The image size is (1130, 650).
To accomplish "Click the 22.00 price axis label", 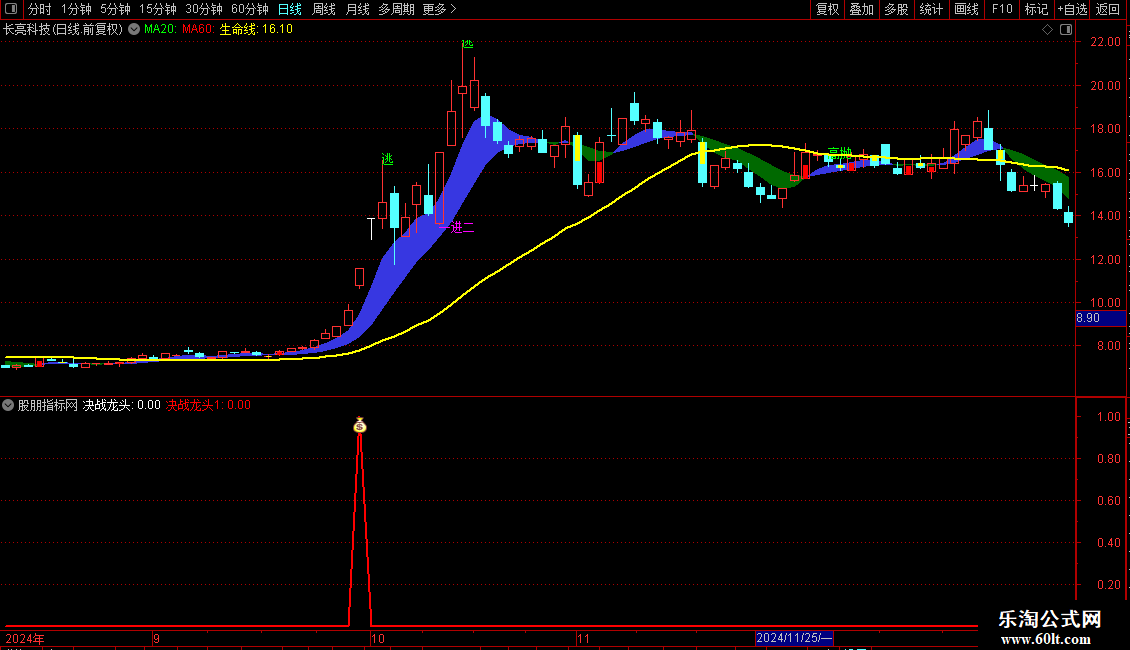I will [1105, 43].
